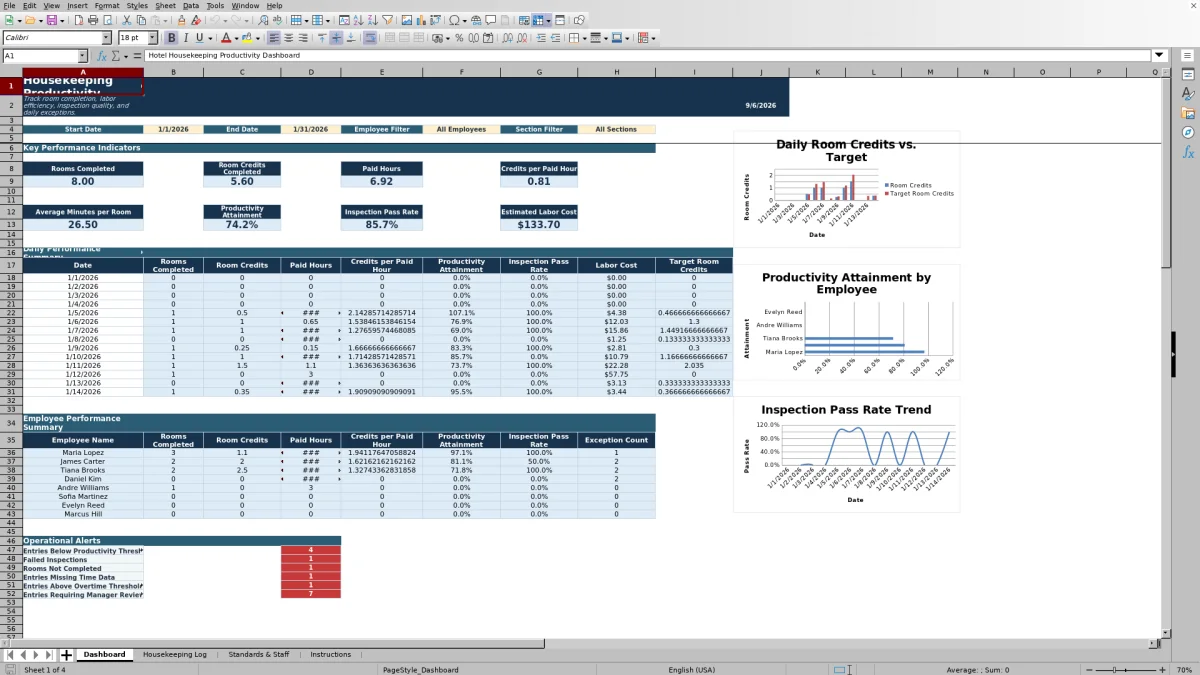
Task: Click English (USA) language in status bar
Action: click(x=692, y=670)
